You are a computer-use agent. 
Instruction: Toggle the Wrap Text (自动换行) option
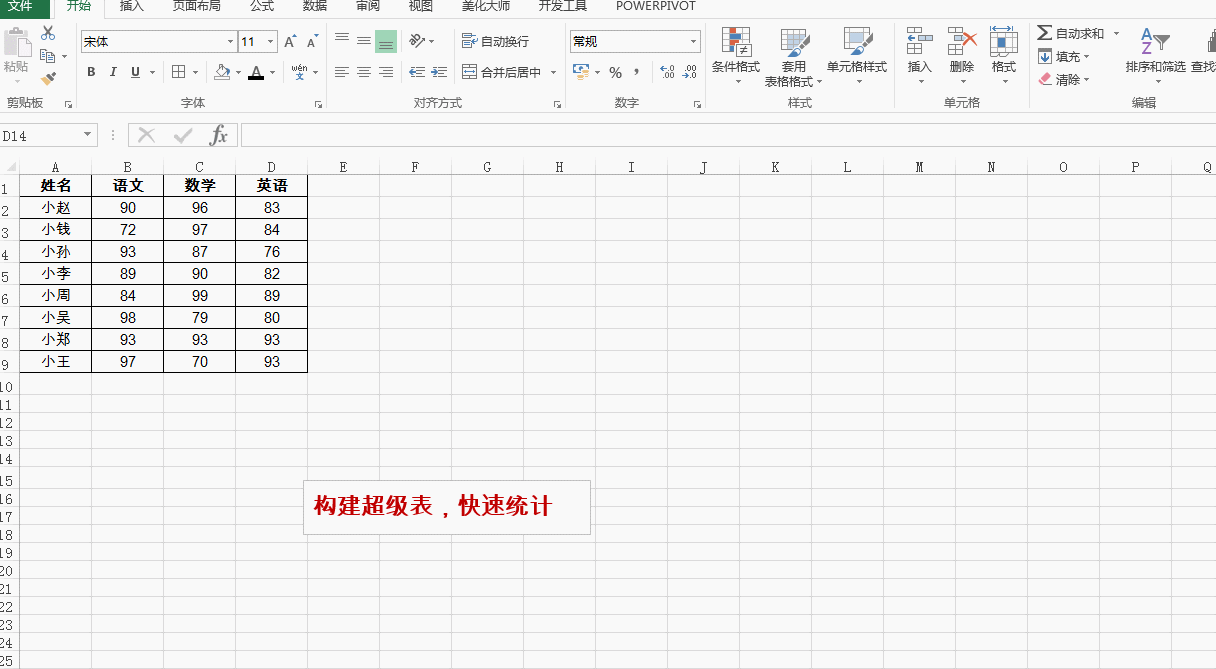496,41
